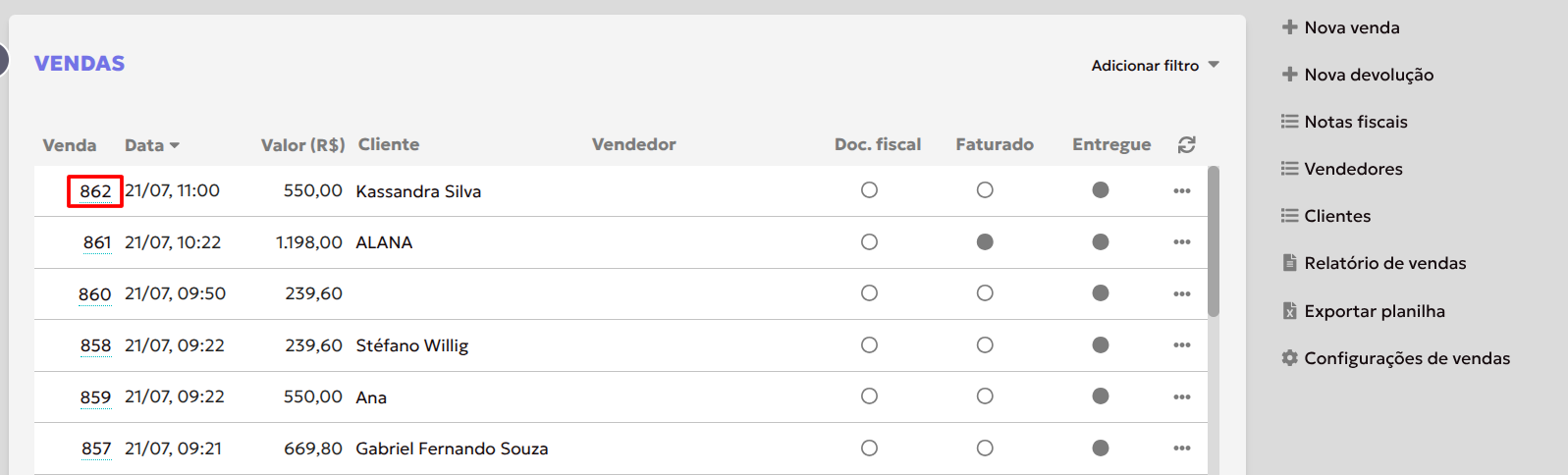The height and width of the screenshot is (475, 1568).
Task: Open the three-dot menu for sale 862
Action: click(x=1181, y=191)
